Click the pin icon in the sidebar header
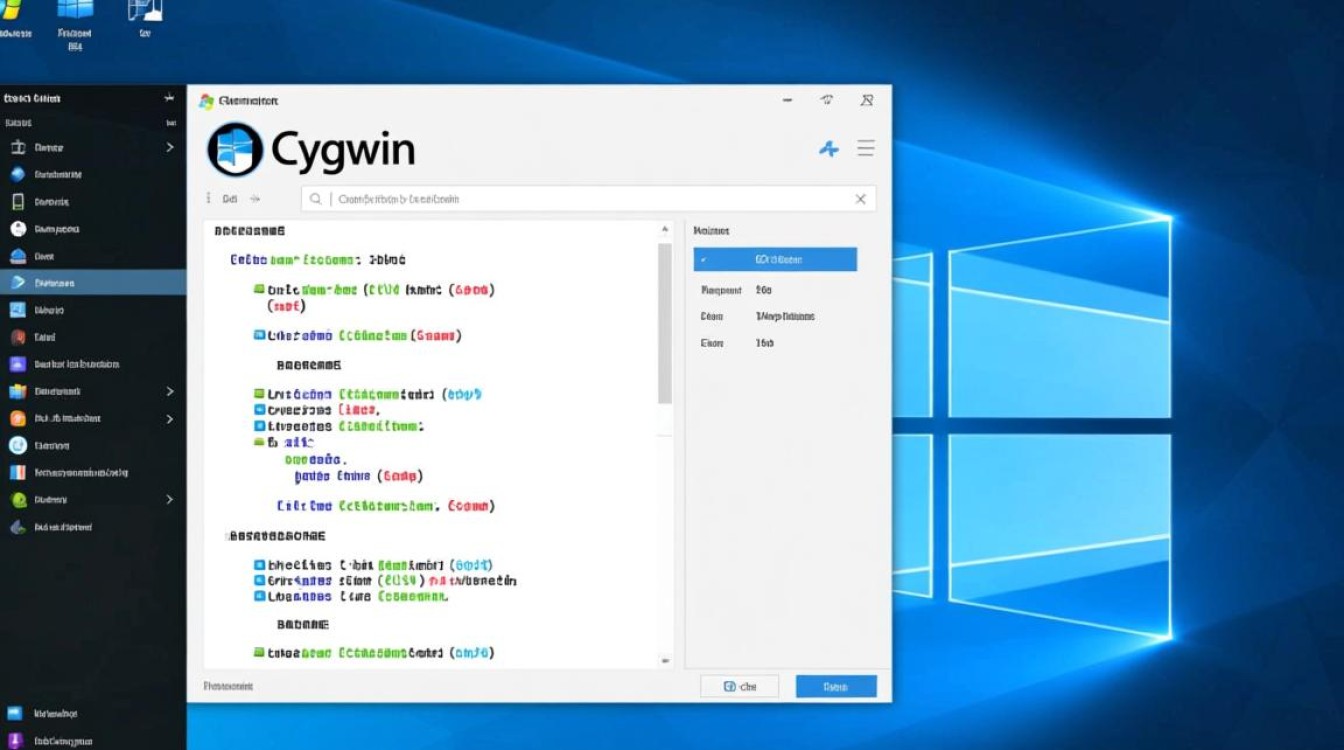 169,98
